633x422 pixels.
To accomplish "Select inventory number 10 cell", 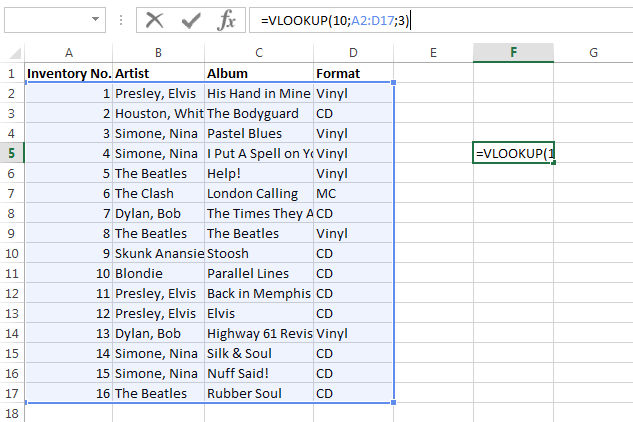I will 69,273.
